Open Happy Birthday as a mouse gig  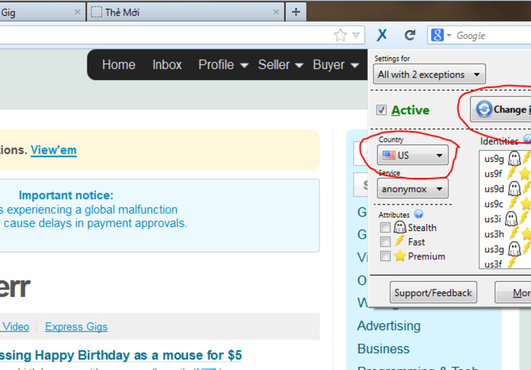pyautogui.click(x=121, y=355)
